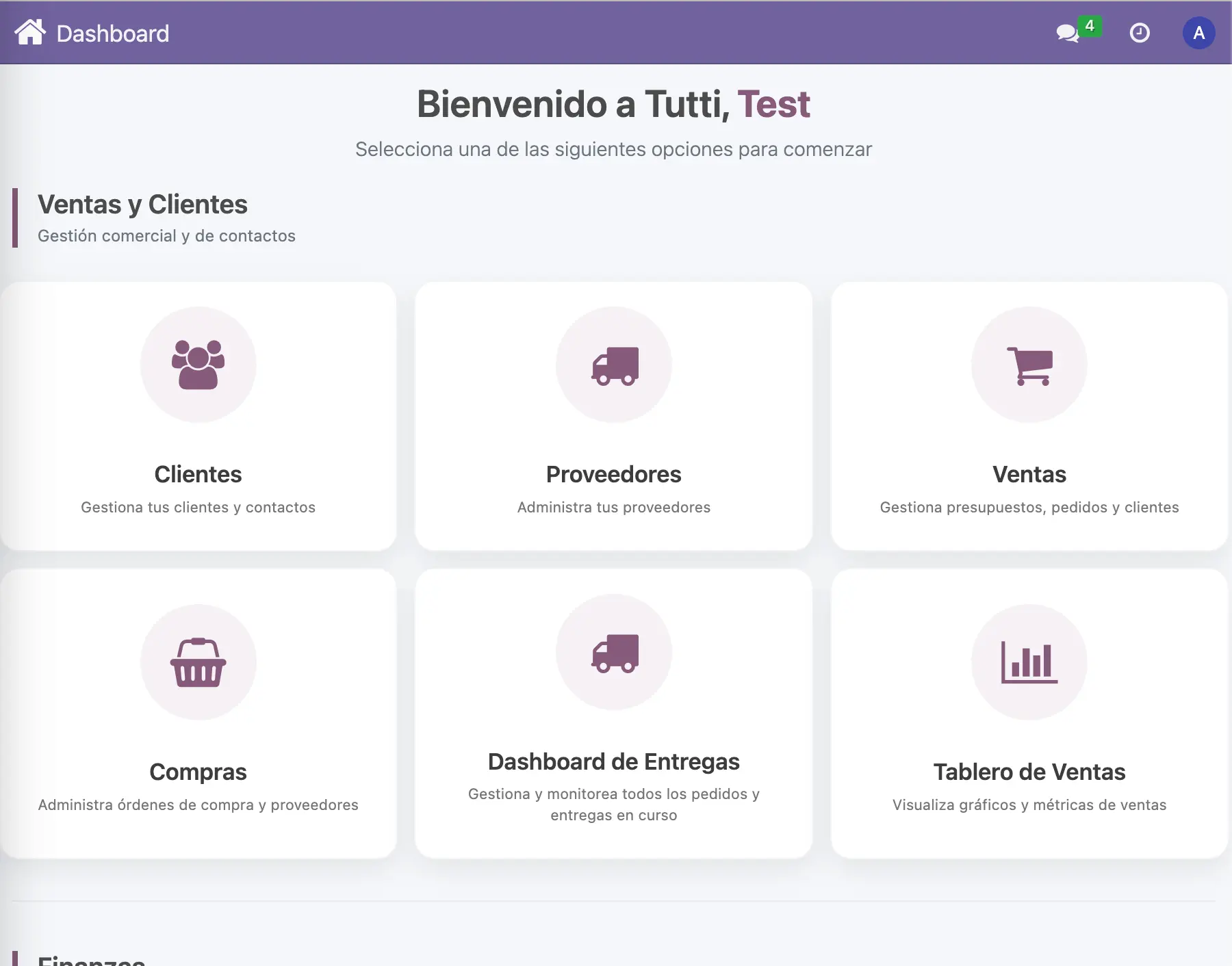Open the Tablero de Ventas title

tap(1029, 772)
